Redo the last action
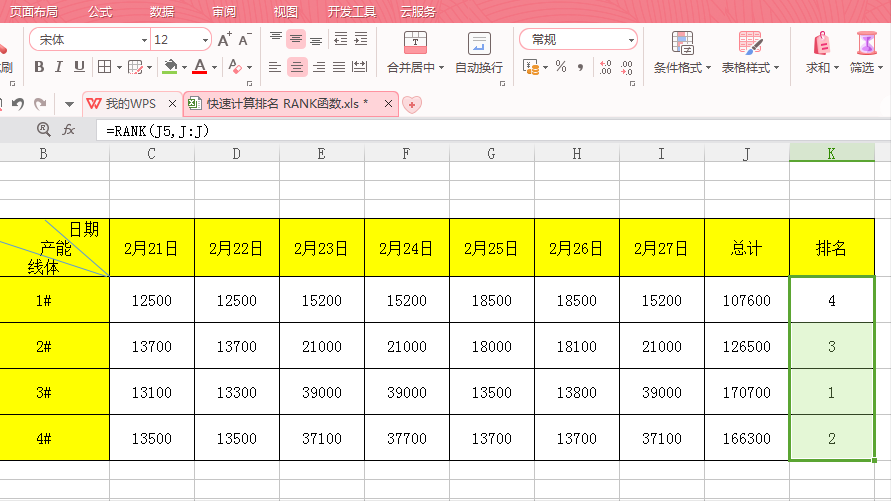The width and height of the screenshot is (891, 501). pyautogui.click(x=40, y=103)
